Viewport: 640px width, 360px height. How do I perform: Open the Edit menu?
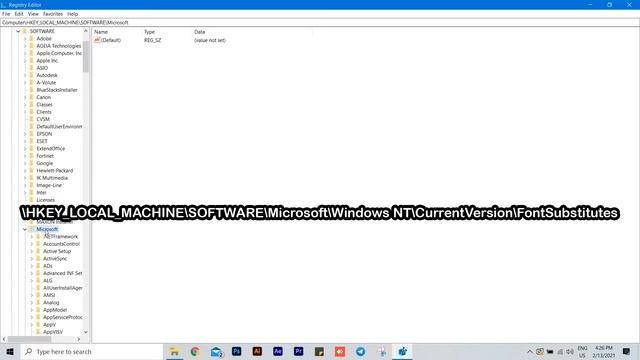(x=19, y=14)
